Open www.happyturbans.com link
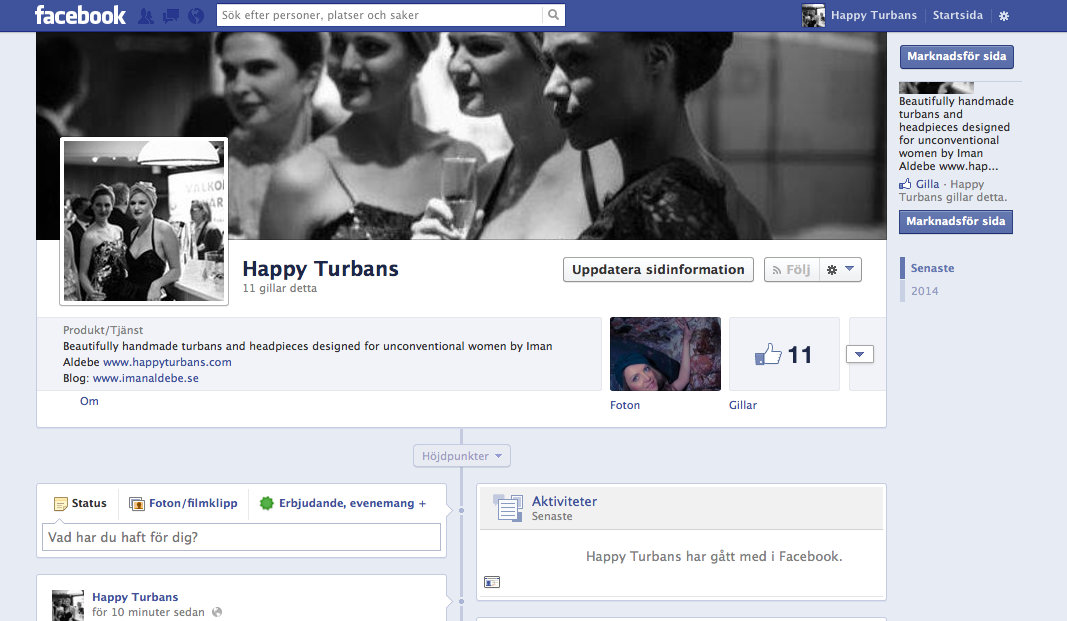This screenshot has height=621, width=1067. (x=167, y=362)
